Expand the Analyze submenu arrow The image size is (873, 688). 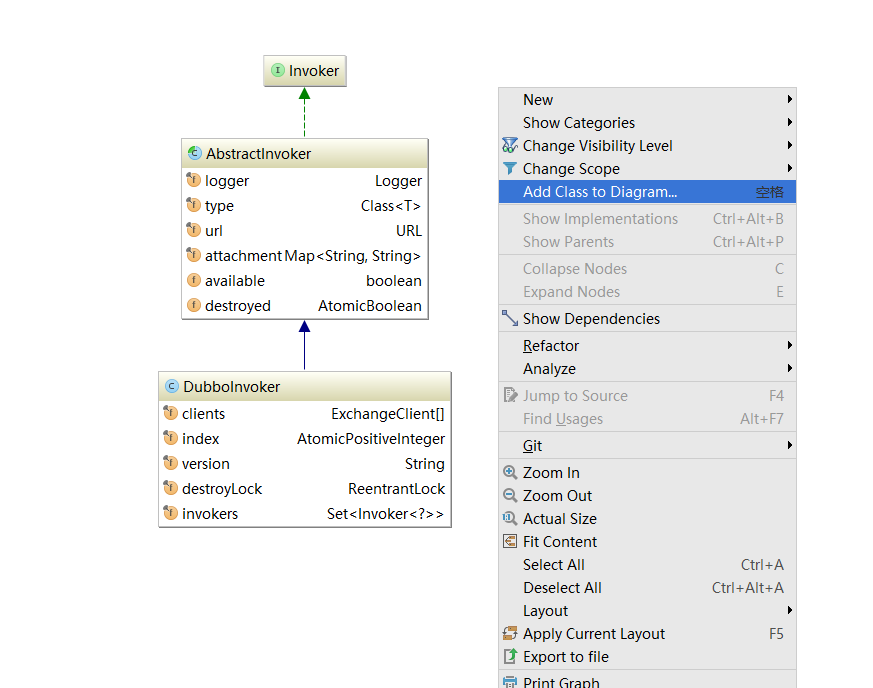(x=789, y=368)
